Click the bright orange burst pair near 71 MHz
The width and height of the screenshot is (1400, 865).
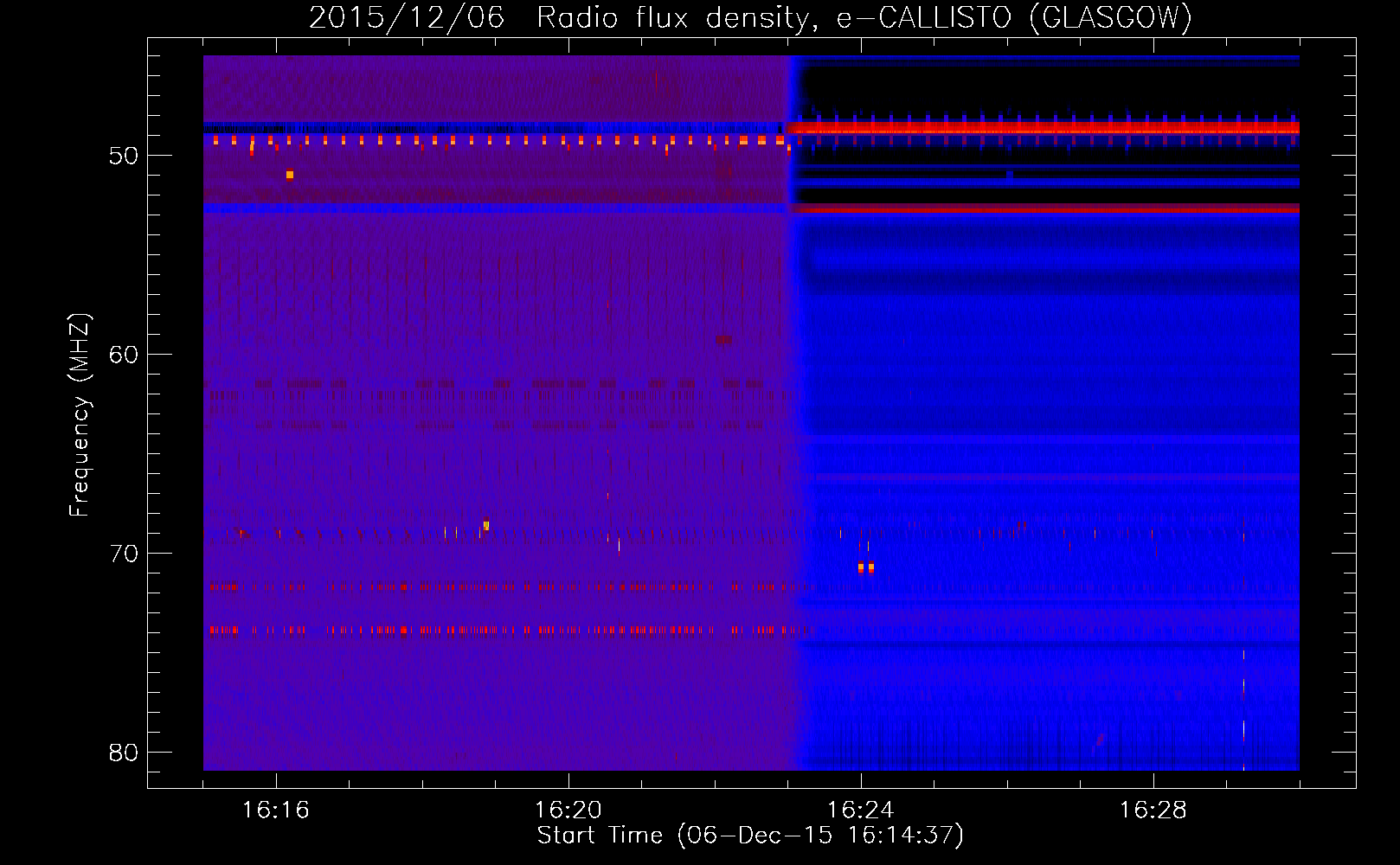tap(865, 567)
